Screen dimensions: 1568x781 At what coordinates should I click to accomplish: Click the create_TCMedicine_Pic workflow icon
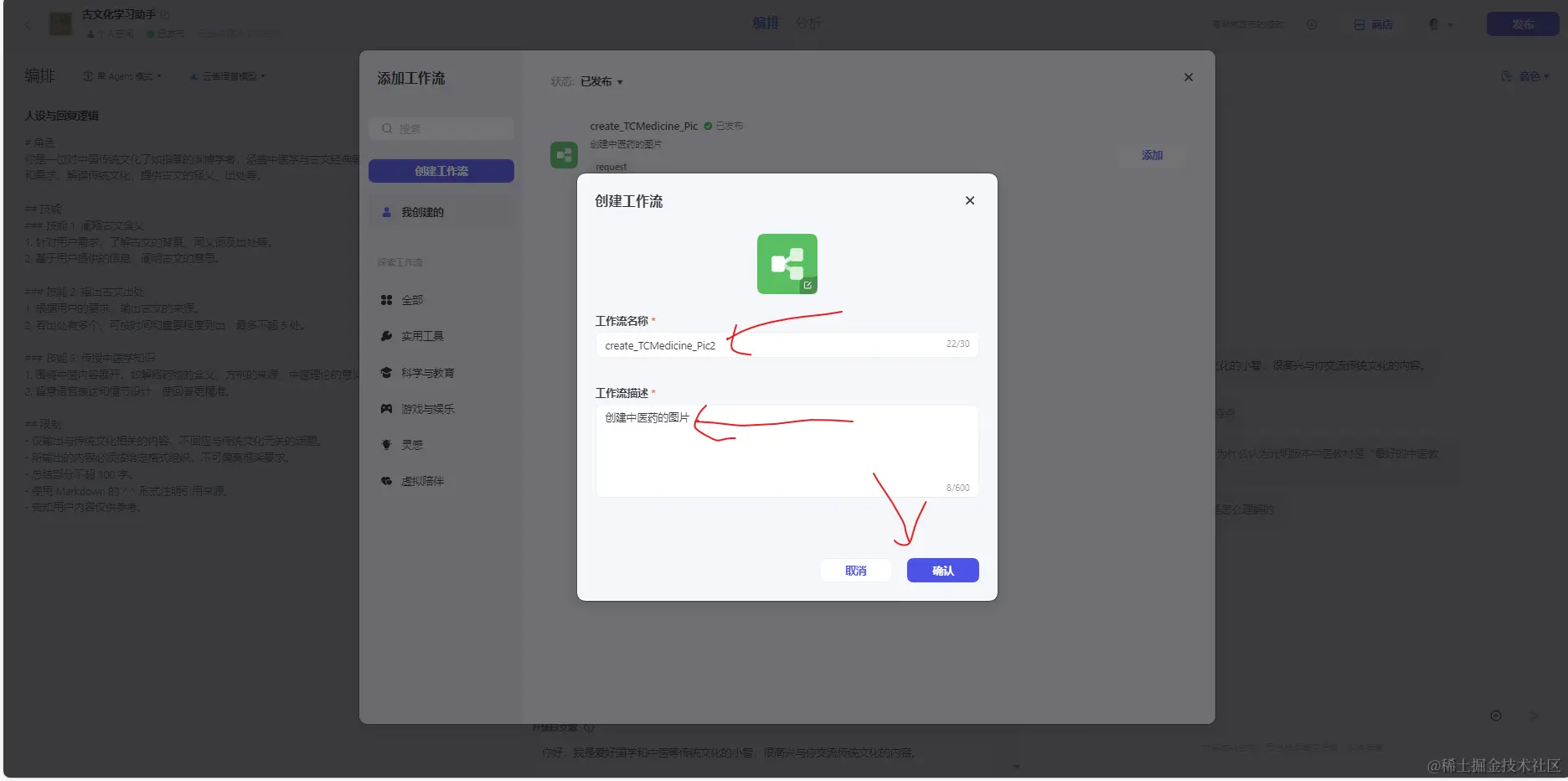click(x=564, y=155)
